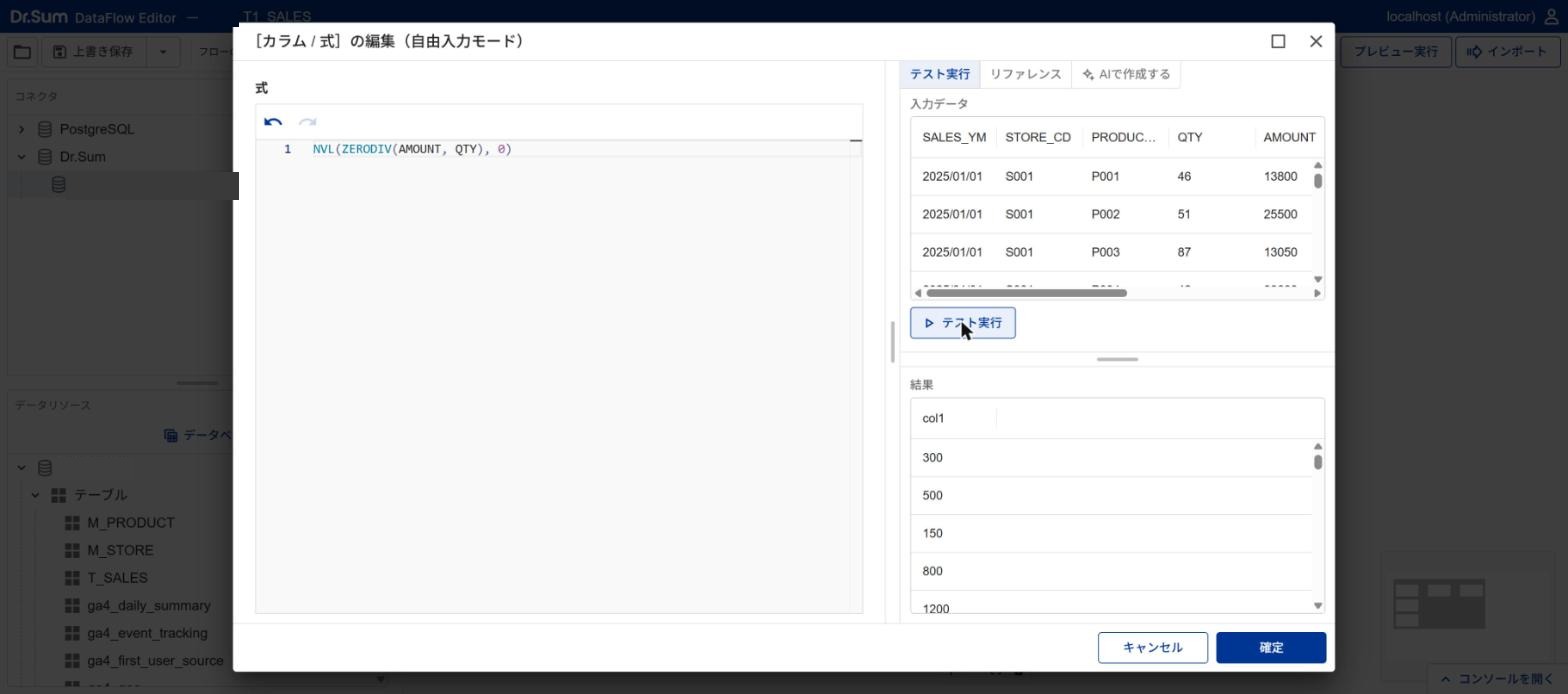Click the 上書き保存 button
1568x694 pixels.
(93, 52)
